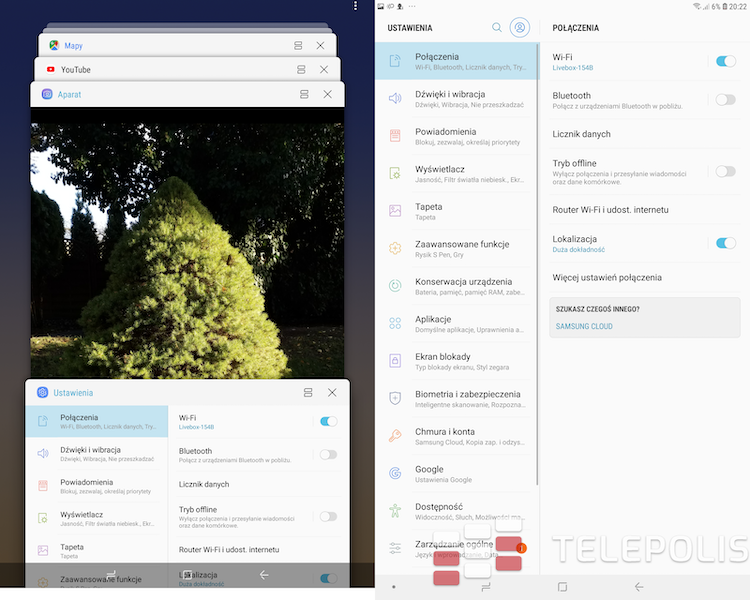The height and width of the screenshot is (600, 750).
Task: Toggle the Wi-Fi switch in Połączenia panel
Action: tap(725, 62)
